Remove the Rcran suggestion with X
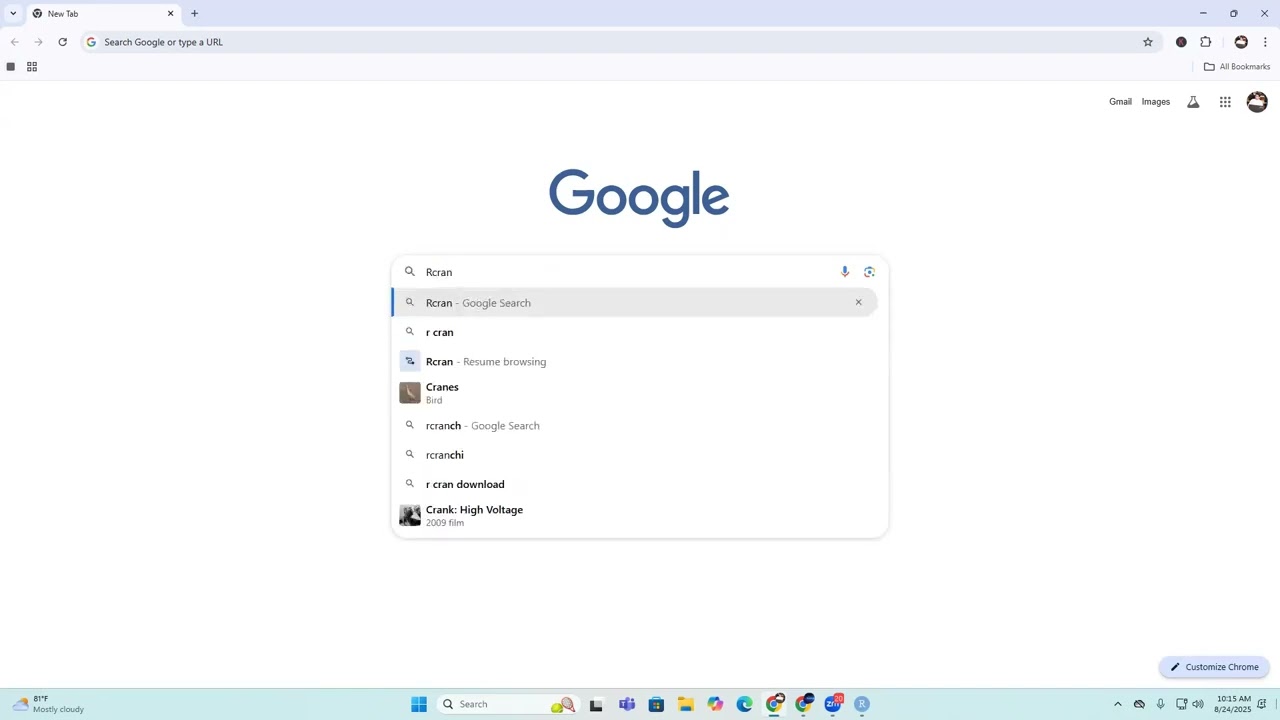The height and width of the screenshot is (720, 1280). tap(858, 302)
